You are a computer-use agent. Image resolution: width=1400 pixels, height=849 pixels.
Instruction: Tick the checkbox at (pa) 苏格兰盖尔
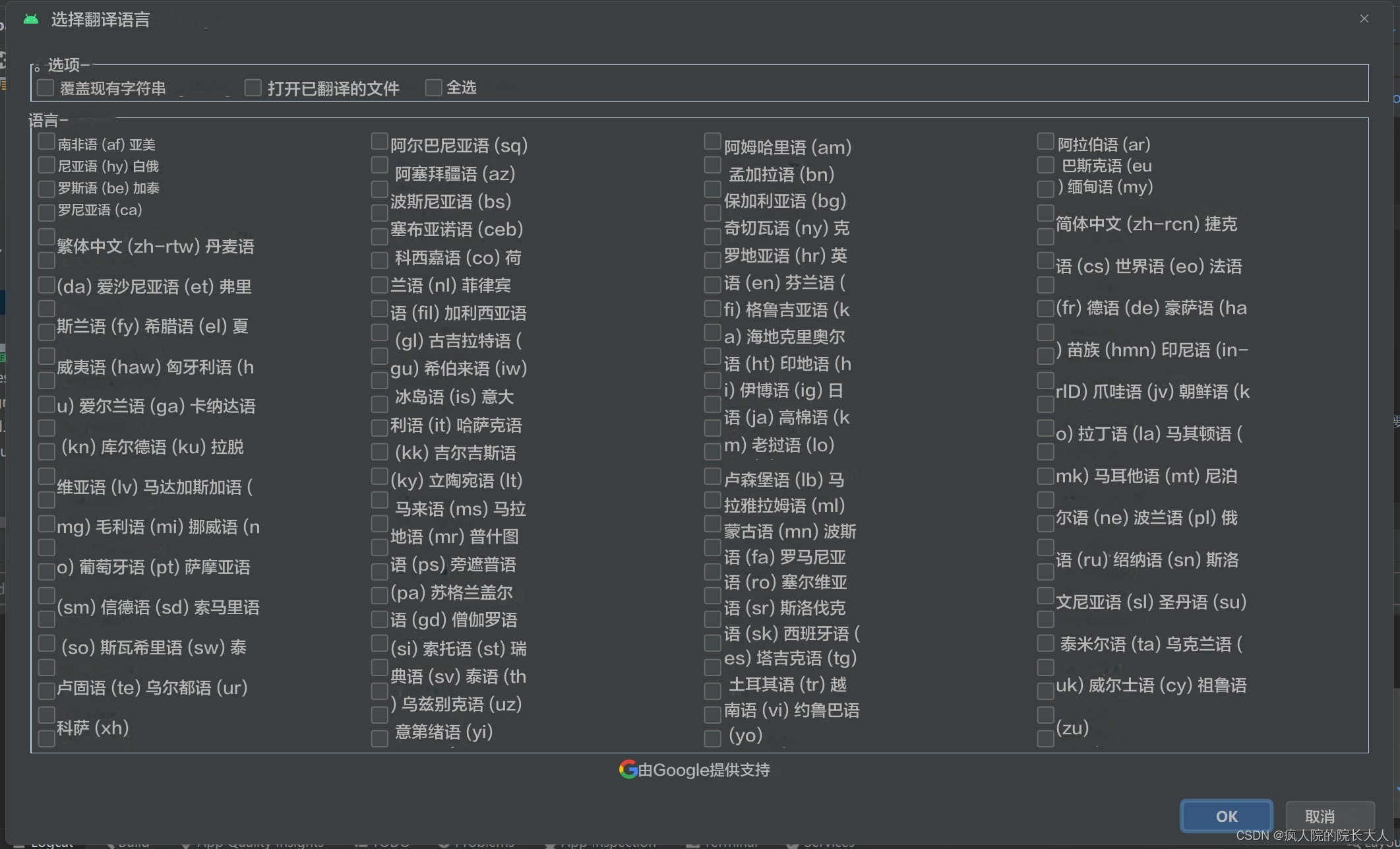379,595
